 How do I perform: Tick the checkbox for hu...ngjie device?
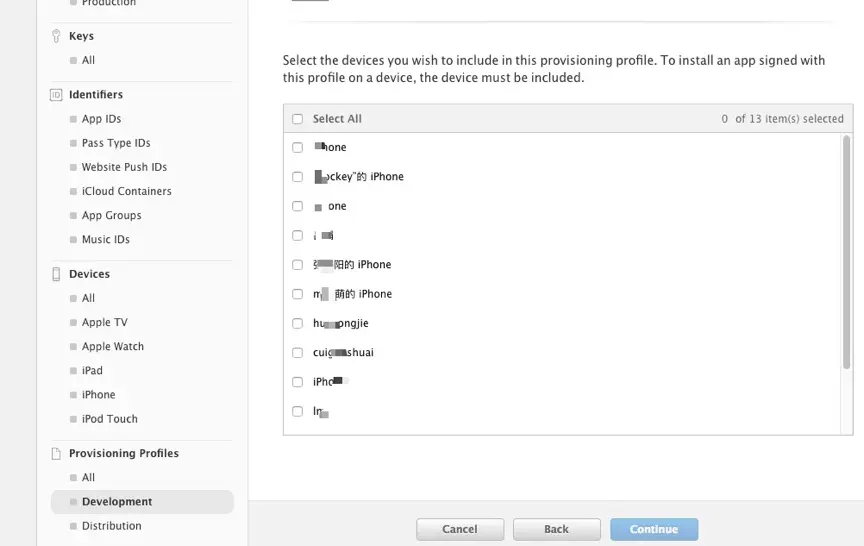tap(298, 323)
